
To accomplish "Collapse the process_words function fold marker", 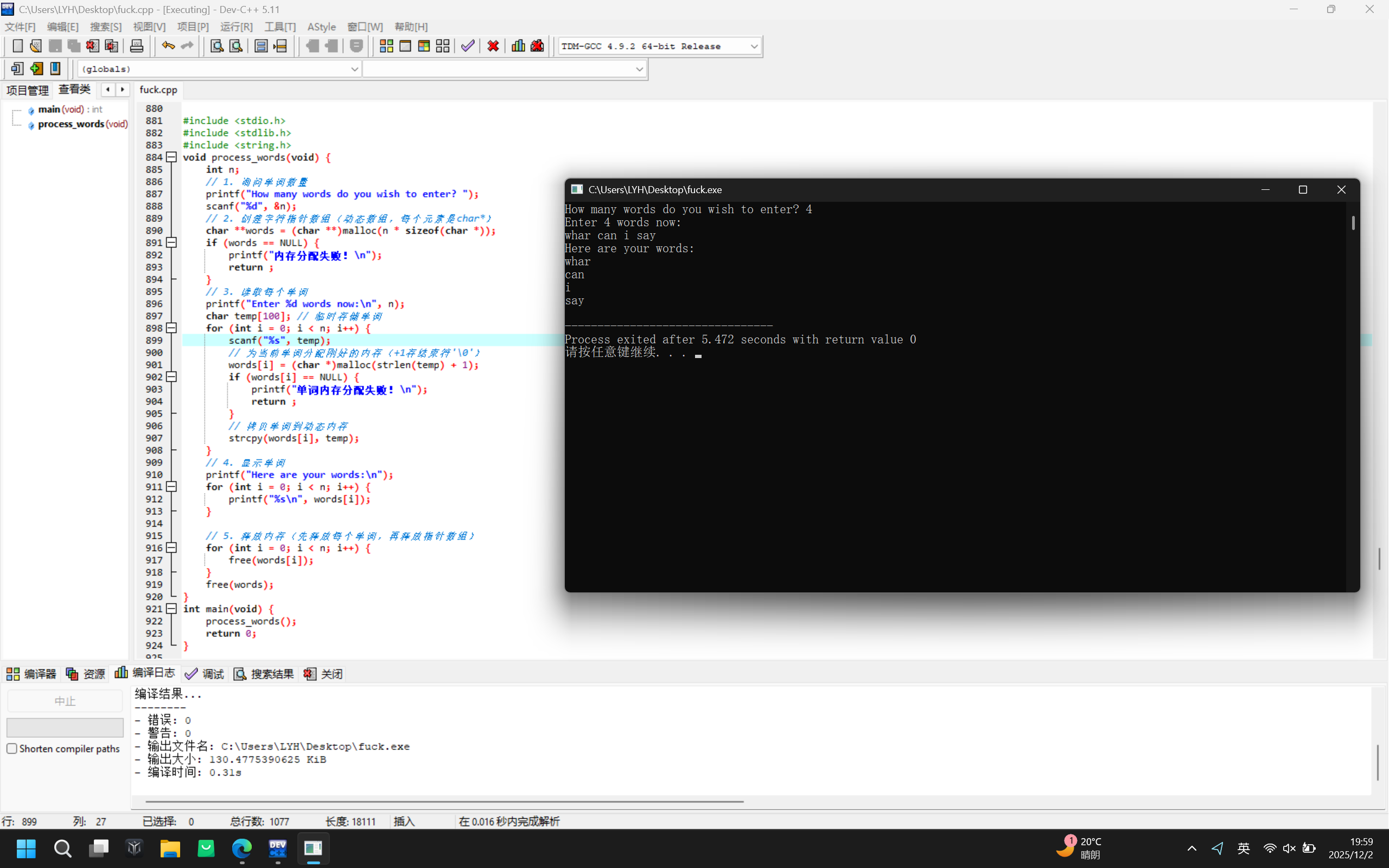I will pos(171,157).
